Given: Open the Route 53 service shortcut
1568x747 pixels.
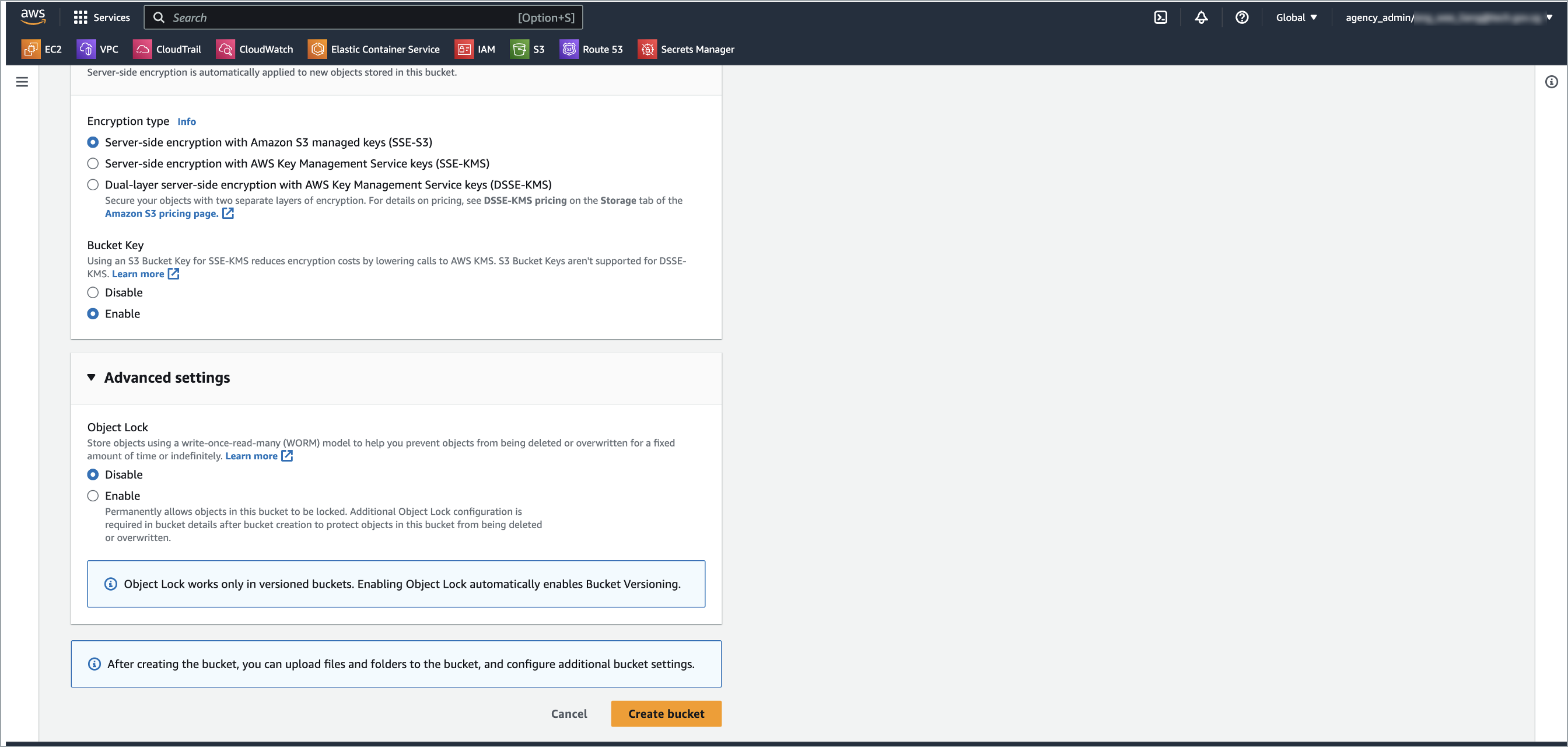Looking at the screenshot, I should 591,49.
